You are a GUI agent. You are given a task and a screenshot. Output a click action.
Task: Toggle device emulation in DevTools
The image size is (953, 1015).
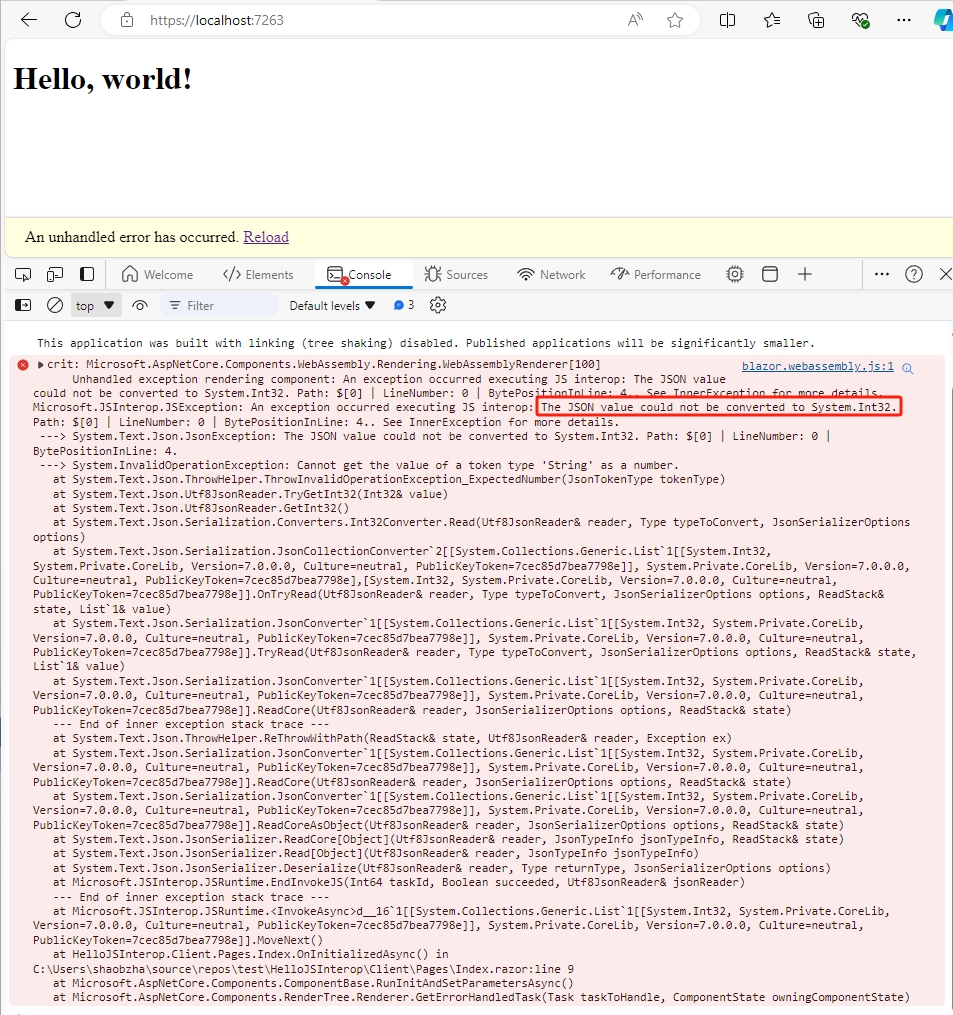55,274
